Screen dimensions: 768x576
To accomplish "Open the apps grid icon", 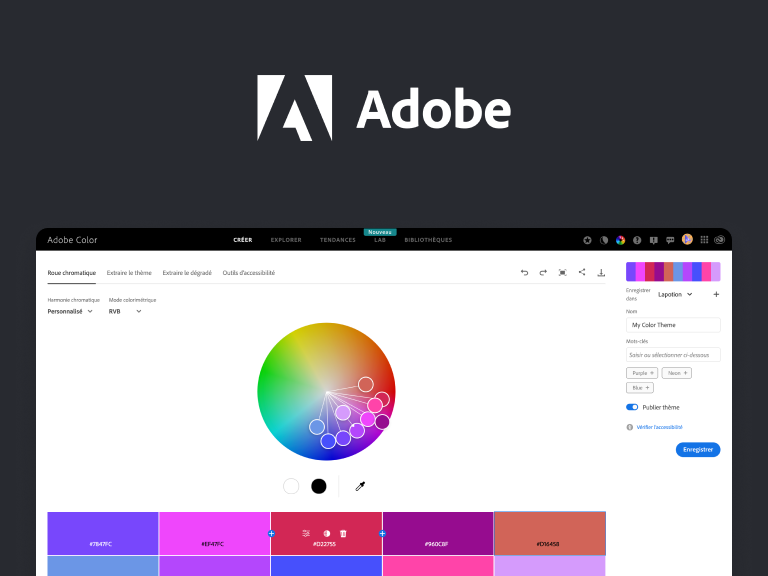I will click(704, 240).
